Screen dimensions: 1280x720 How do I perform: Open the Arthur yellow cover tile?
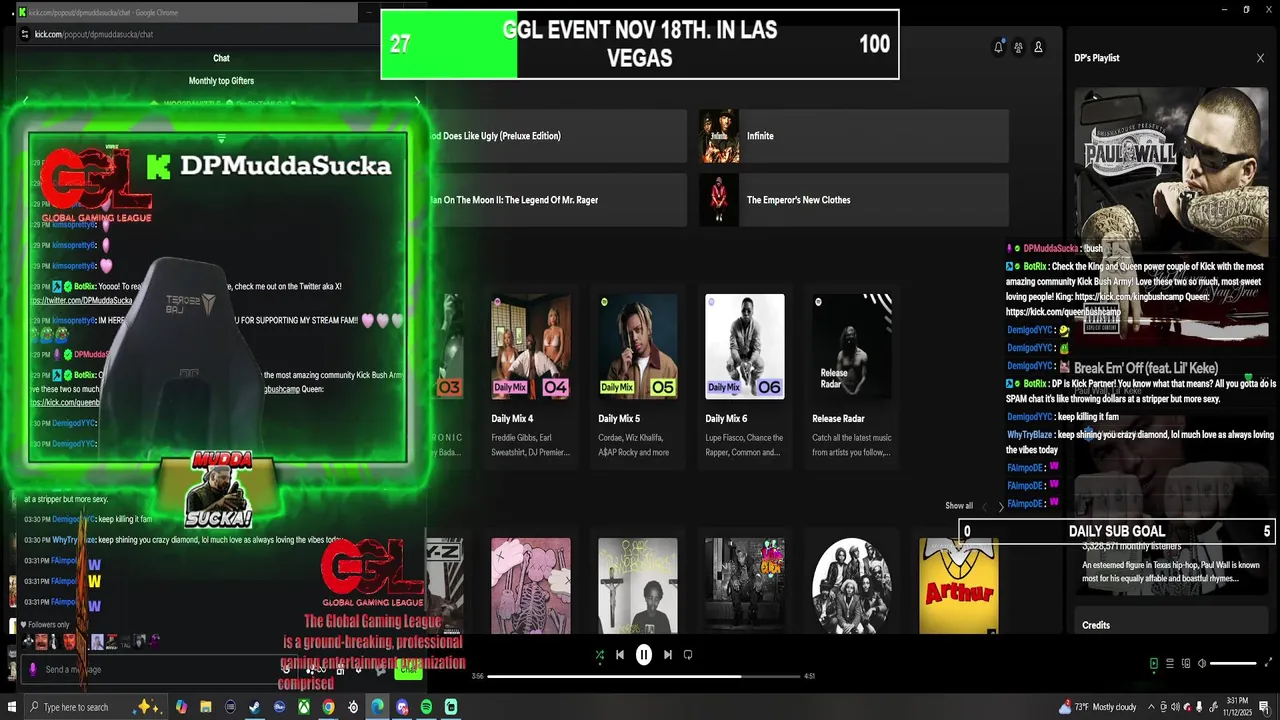pyautogui.click(x=959, y=586)
